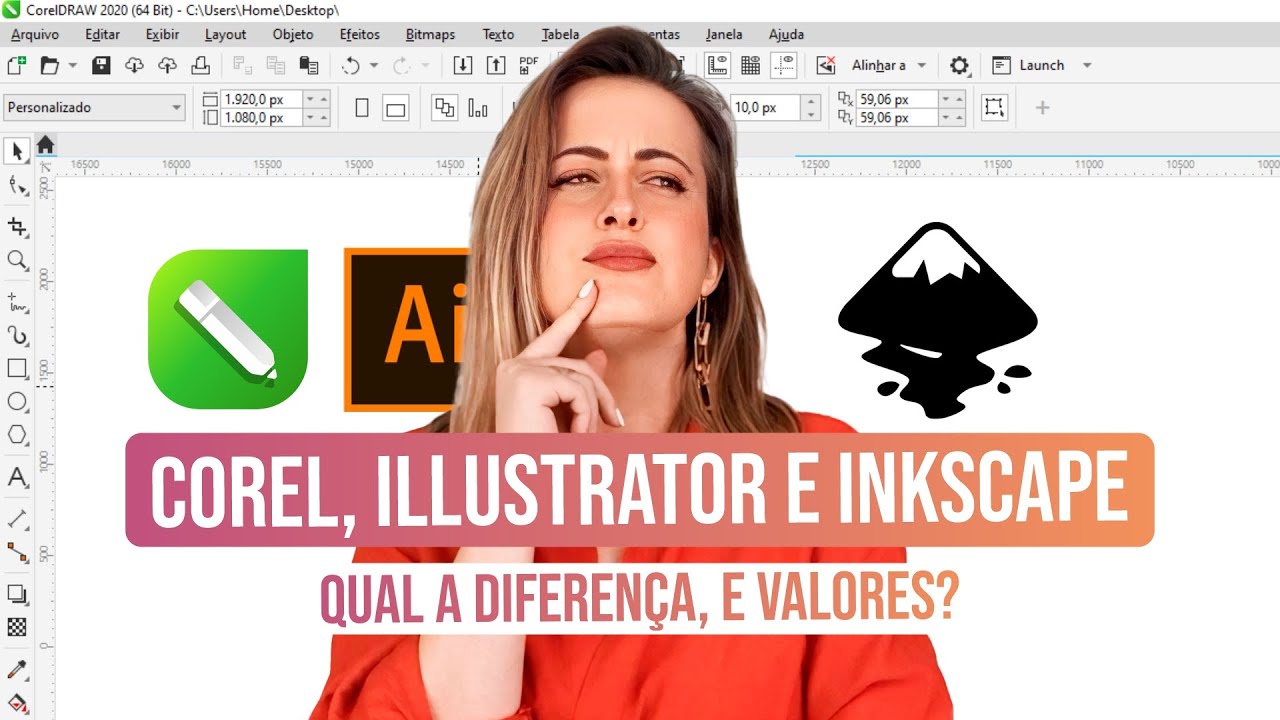Undo the last action

click(x=351, y=65)
